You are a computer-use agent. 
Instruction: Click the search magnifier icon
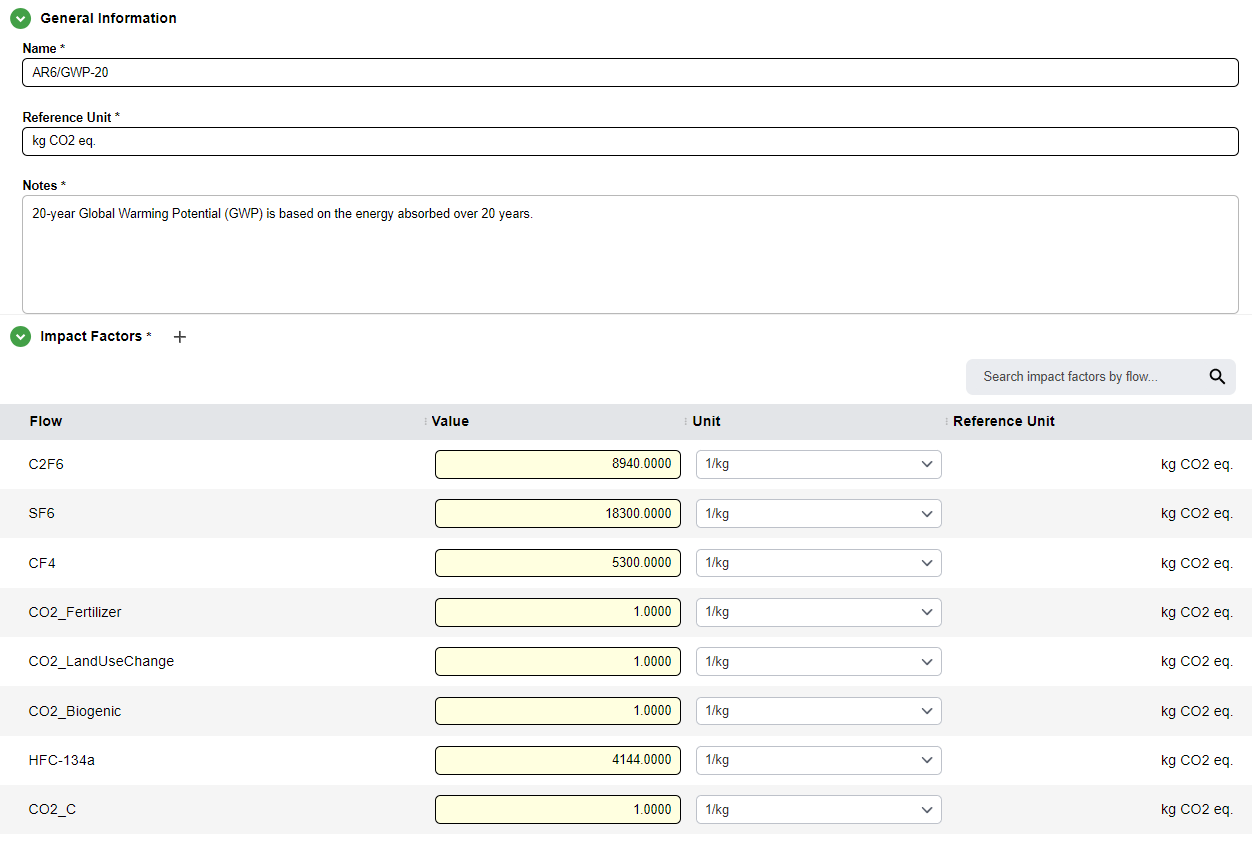1217,377
